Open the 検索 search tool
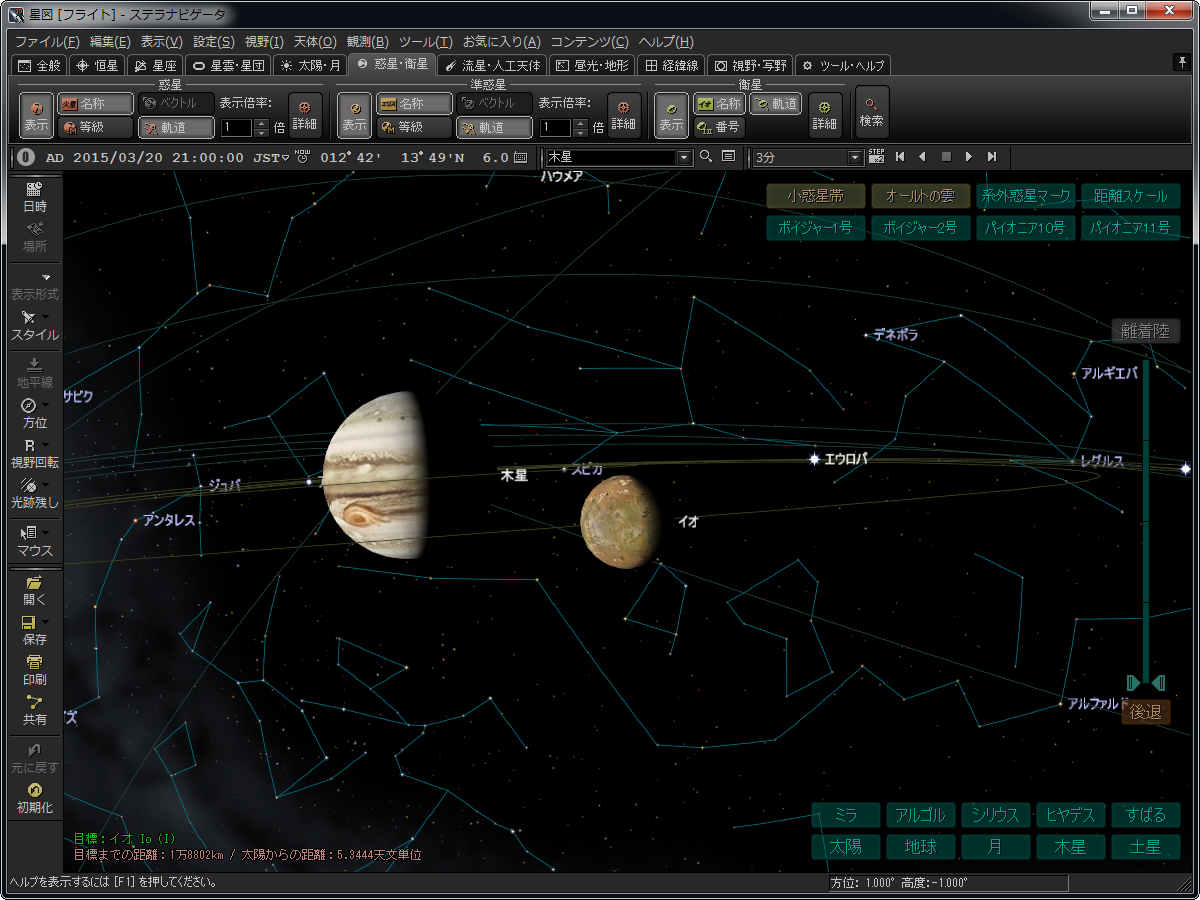1200x900 pixels. 872,112
